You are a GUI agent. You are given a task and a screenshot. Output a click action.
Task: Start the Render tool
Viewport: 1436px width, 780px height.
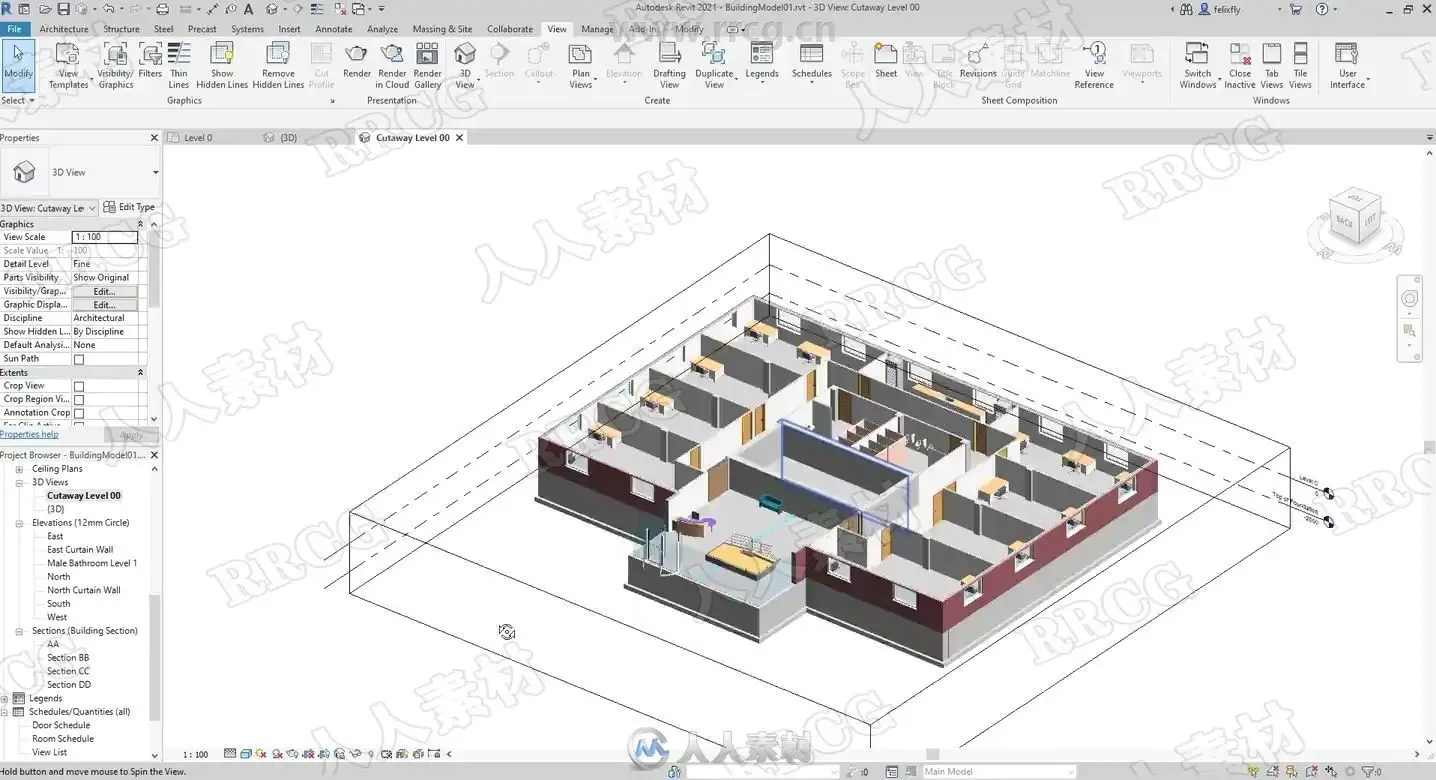[357, 60]
